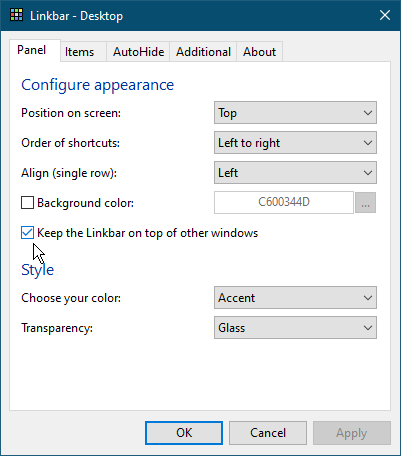Image resolution: width=401 pixels, height=456 pixels.
Task: Select the Panel tab
Action: pos(32,50)
